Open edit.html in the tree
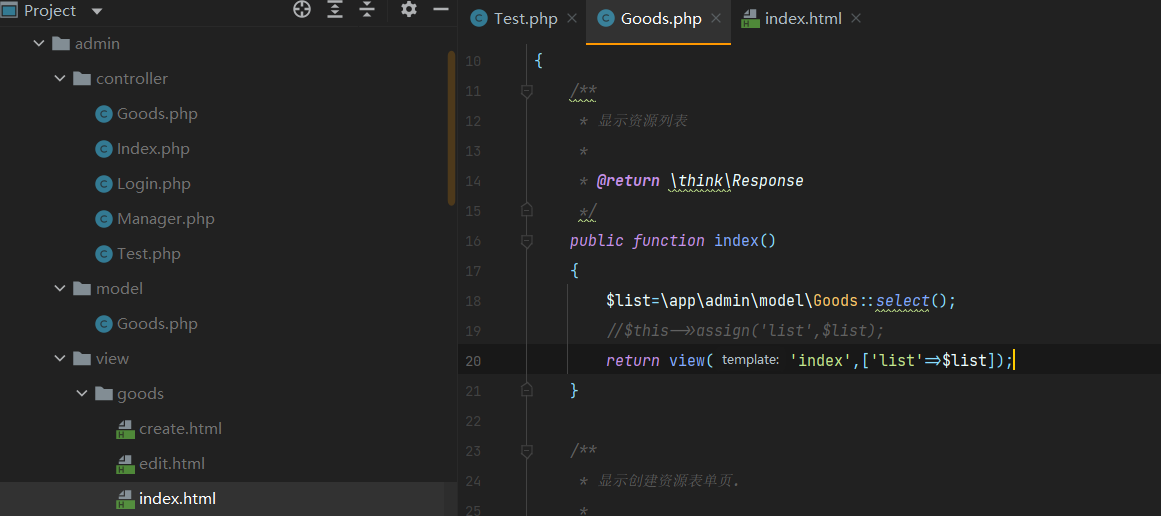The width and height of the screenshot is (1161, 516). [172, 463]
